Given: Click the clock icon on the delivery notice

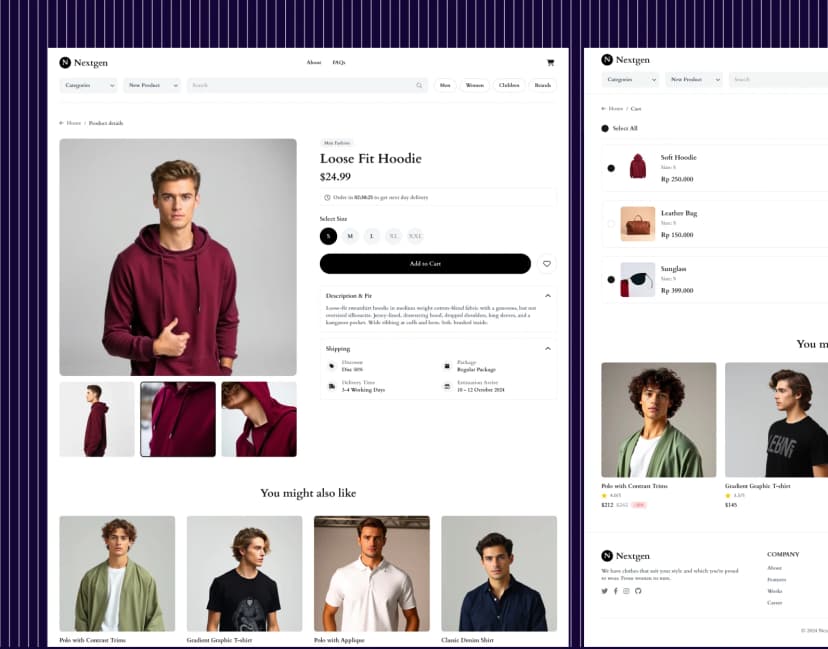Looking at the screenshot, I should 327,198.
